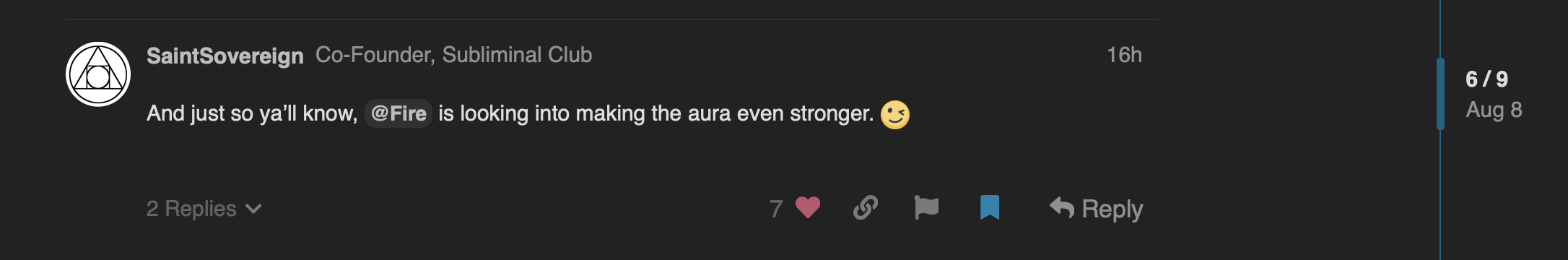The image size is (1568, 260).
Task: Click the 6 / 9 post position indicator
Action: tap(1486, 79)
